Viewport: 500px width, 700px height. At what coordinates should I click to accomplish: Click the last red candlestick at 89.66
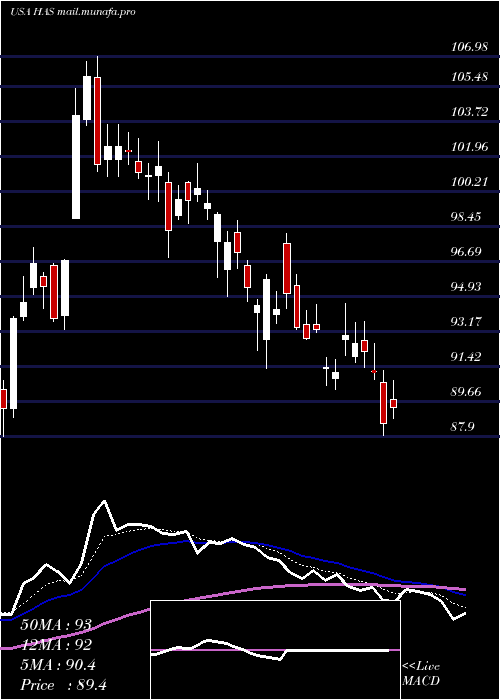(x=393, y=403)
